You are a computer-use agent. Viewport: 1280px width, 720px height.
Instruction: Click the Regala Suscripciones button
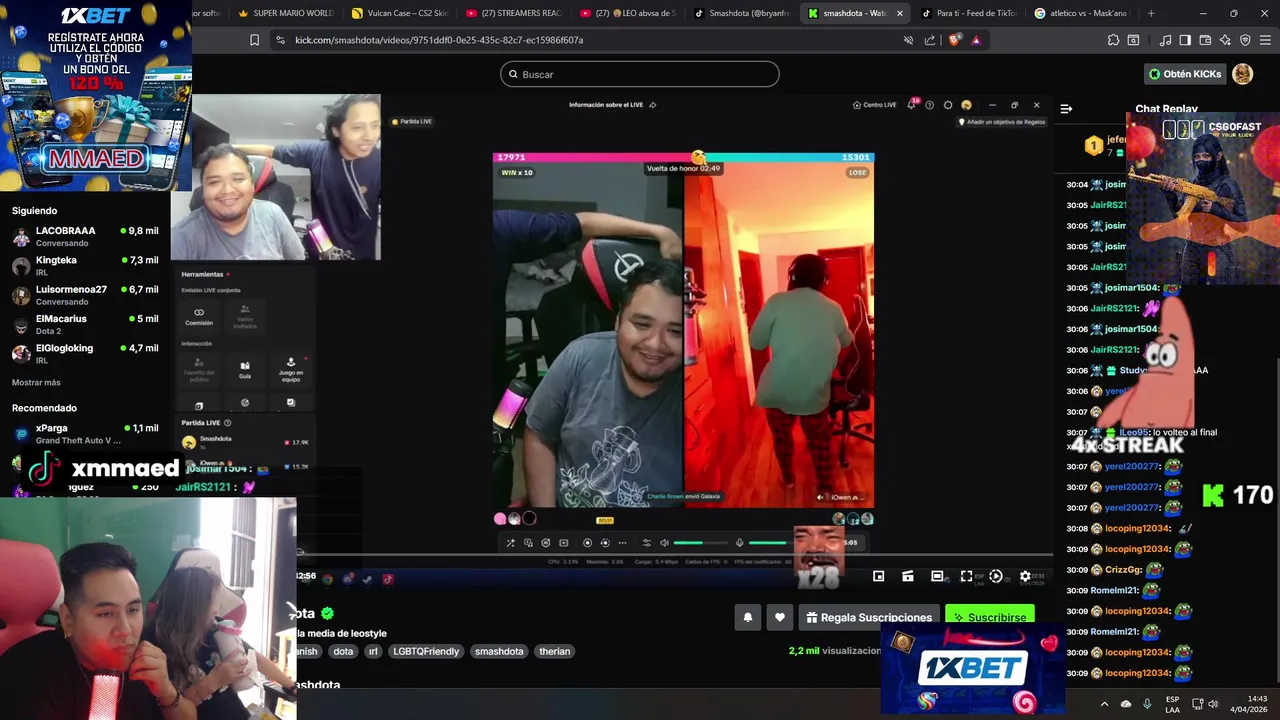pyautogui.click(x=868, y=617)
